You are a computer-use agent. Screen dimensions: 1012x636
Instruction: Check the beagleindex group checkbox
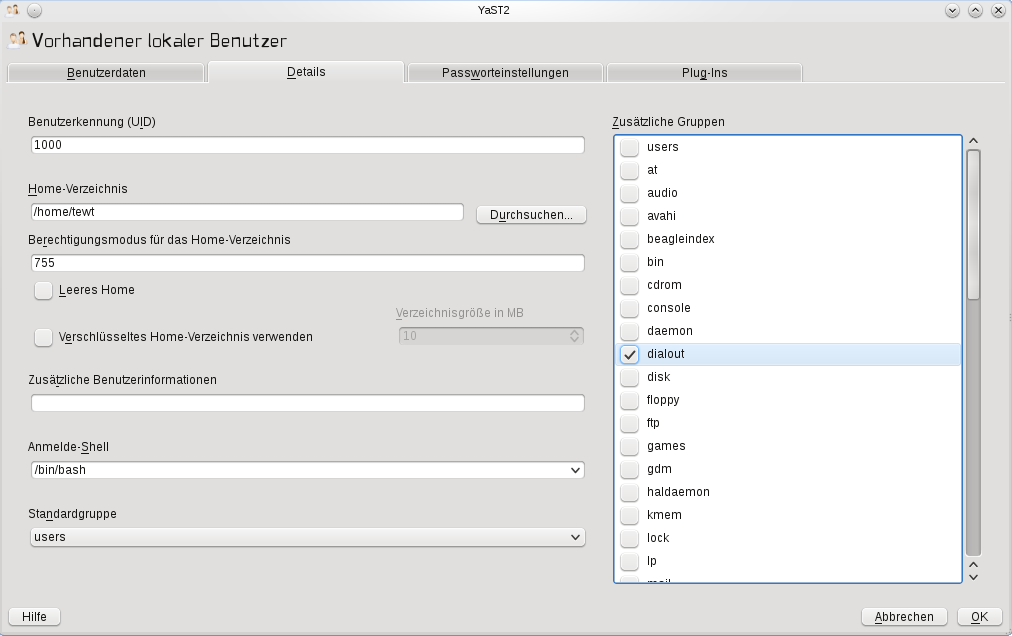629,240
